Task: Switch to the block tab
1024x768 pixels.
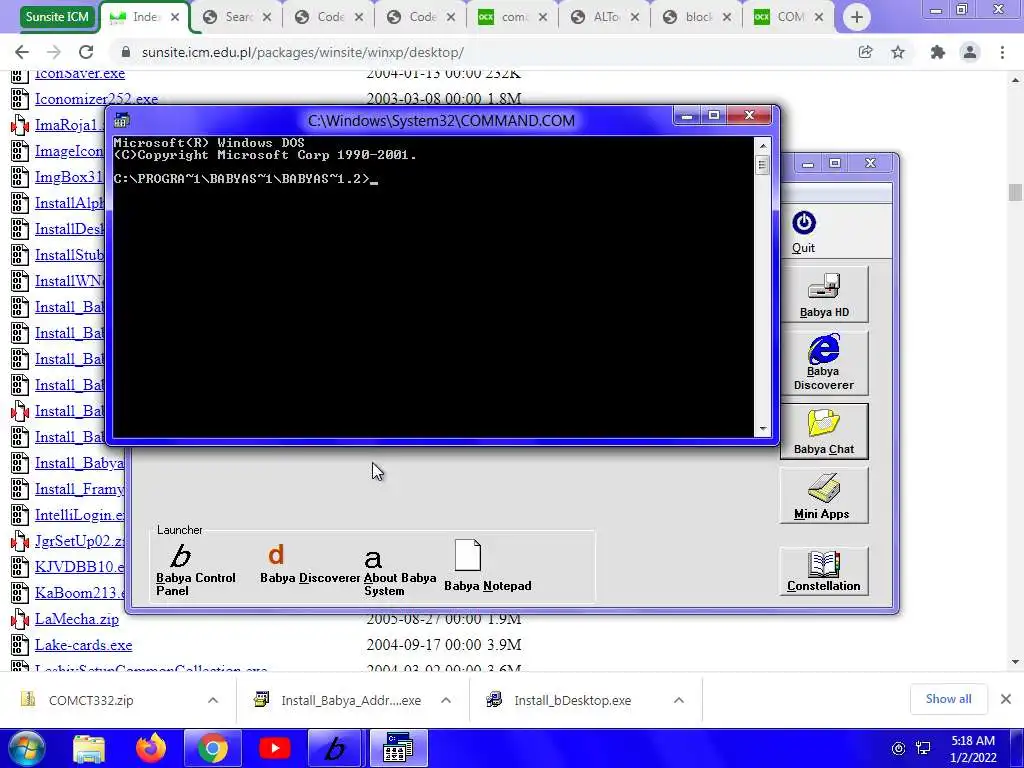Action: [x=696, y=17]
